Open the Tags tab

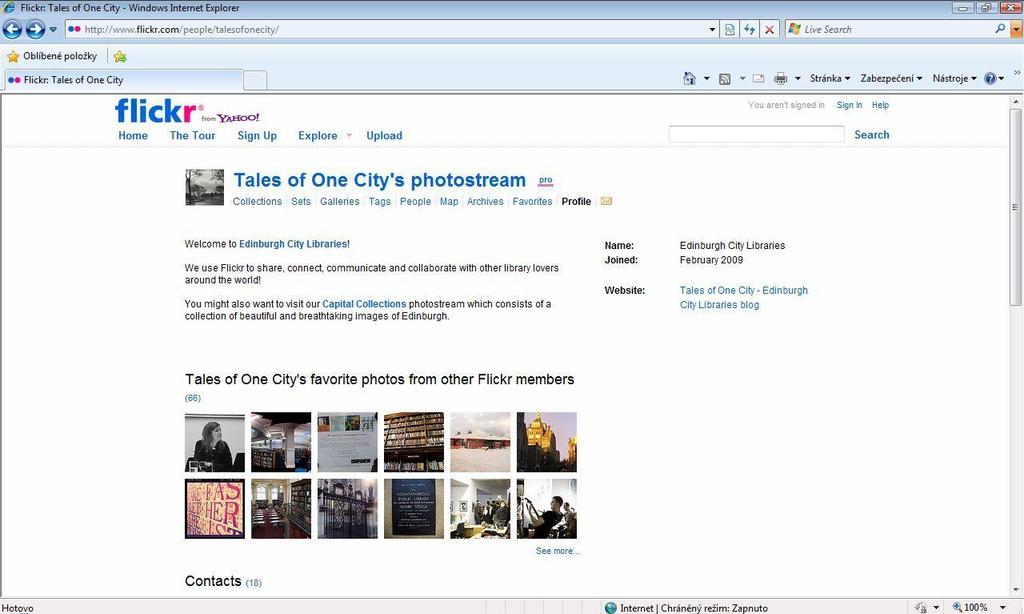379,202
